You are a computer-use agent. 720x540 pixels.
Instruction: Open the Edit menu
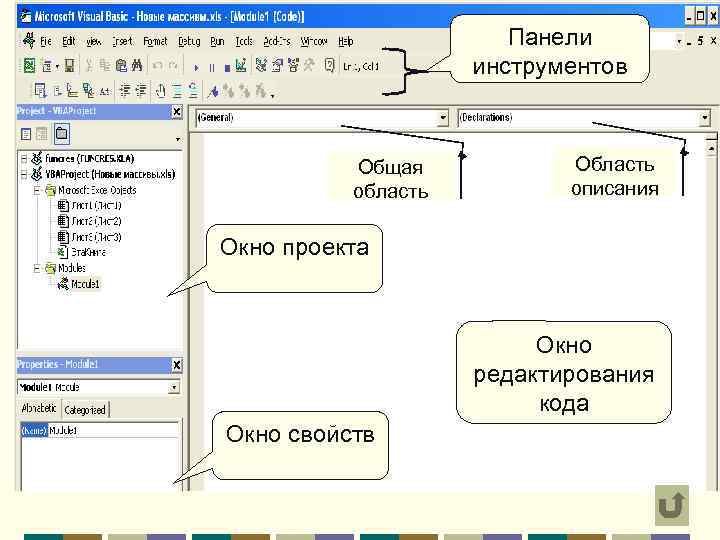point(68,41)
